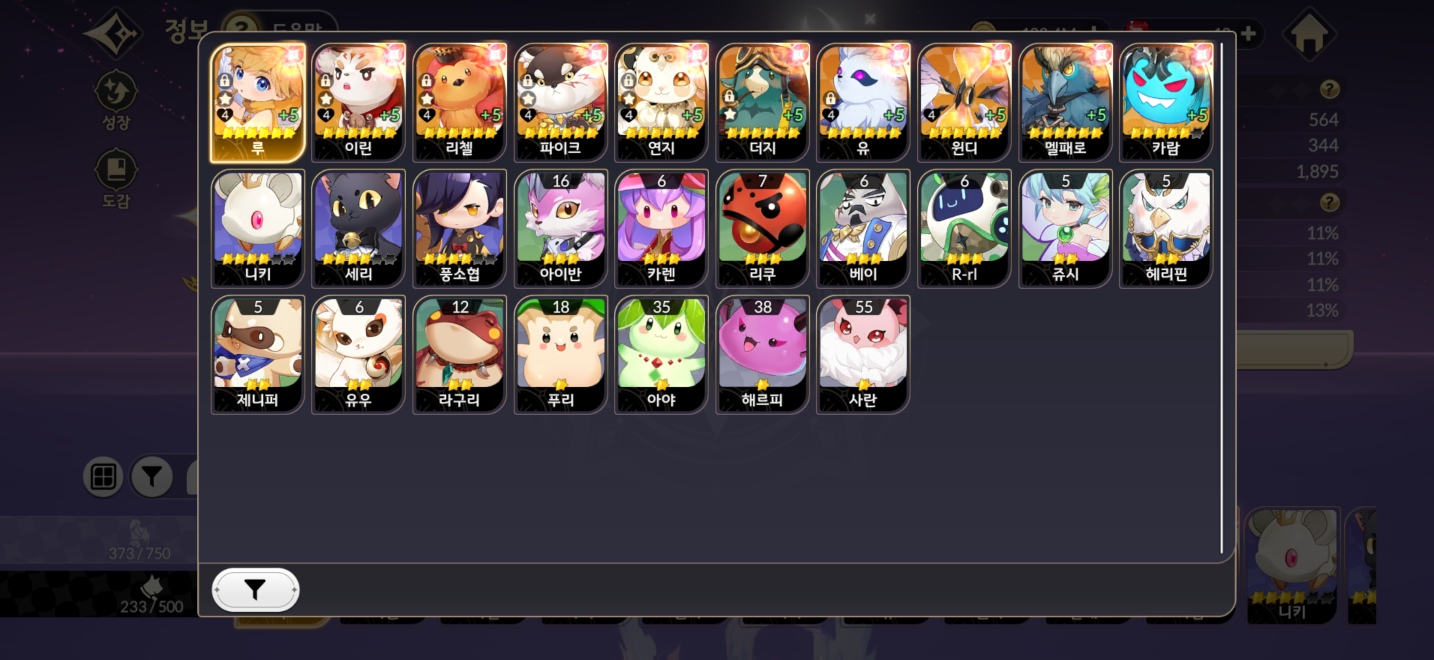This screenshot has width=1434, height=660.
Task: Select the 풍소협 dark-haired character
Action: pyautogui.click(x=460, y=229)
